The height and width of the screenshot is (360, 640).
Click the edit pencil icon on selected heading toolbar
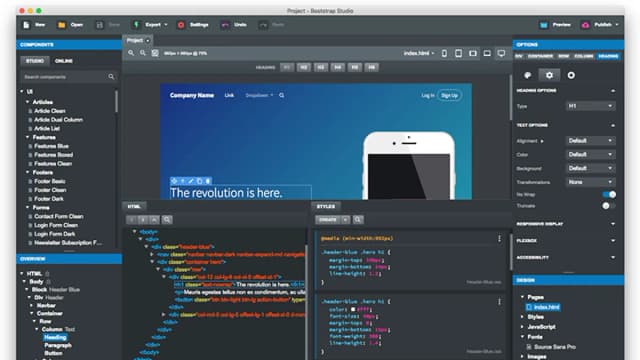pos(191,181)
